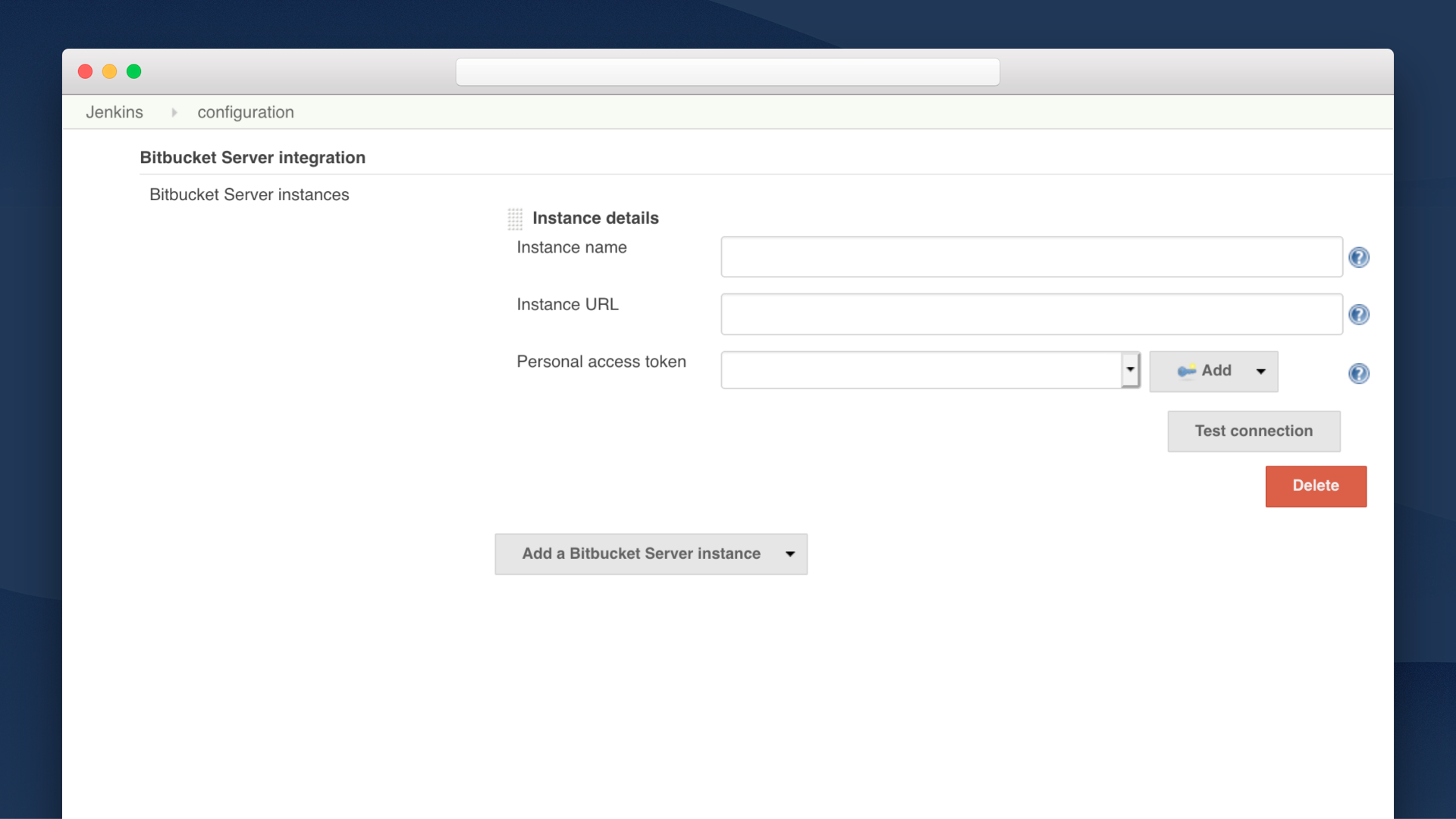Click breadcrumb arrow after Jenkins
This screenshot has height=819, width=1456.
[174, 112]
